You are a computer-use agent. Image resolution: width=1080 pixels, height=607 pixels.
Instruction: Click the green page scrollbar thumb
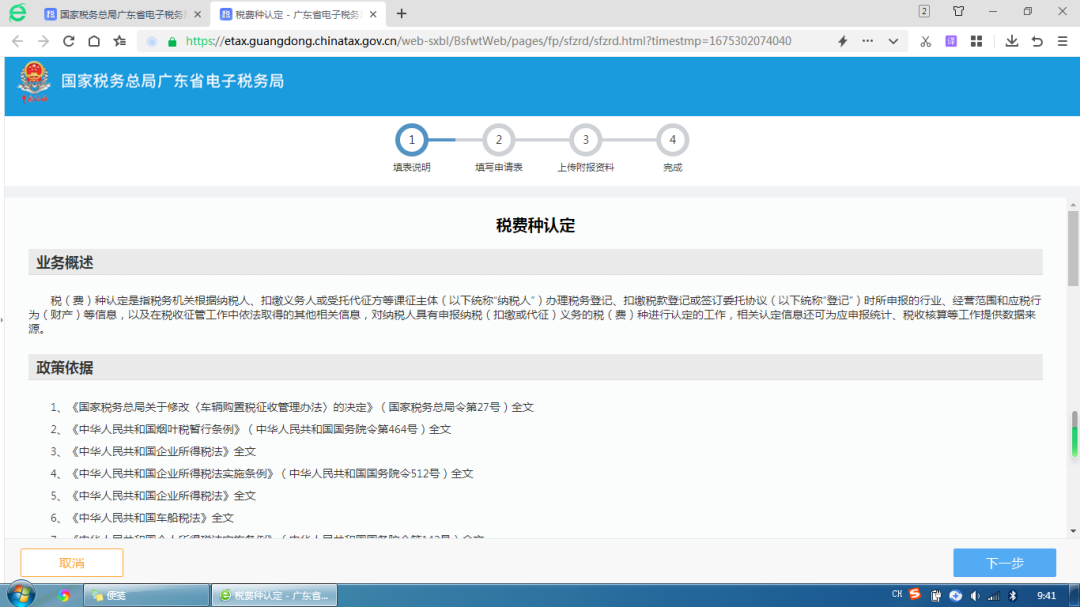click(1074, 434)
